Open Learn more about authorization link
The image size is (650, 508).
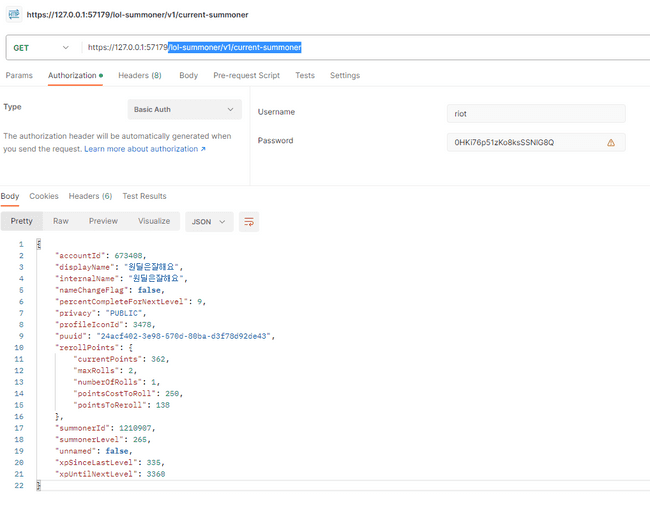coord(144,149)
